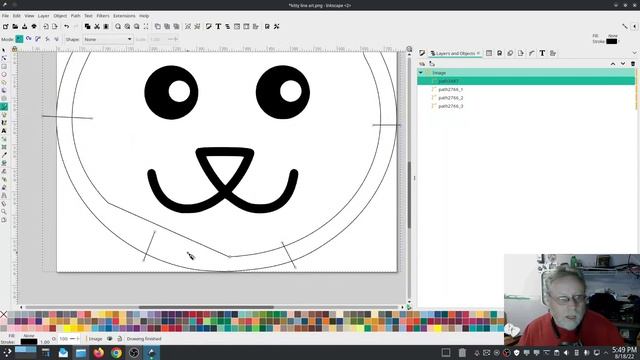Click the Import icon

point(46,27)
